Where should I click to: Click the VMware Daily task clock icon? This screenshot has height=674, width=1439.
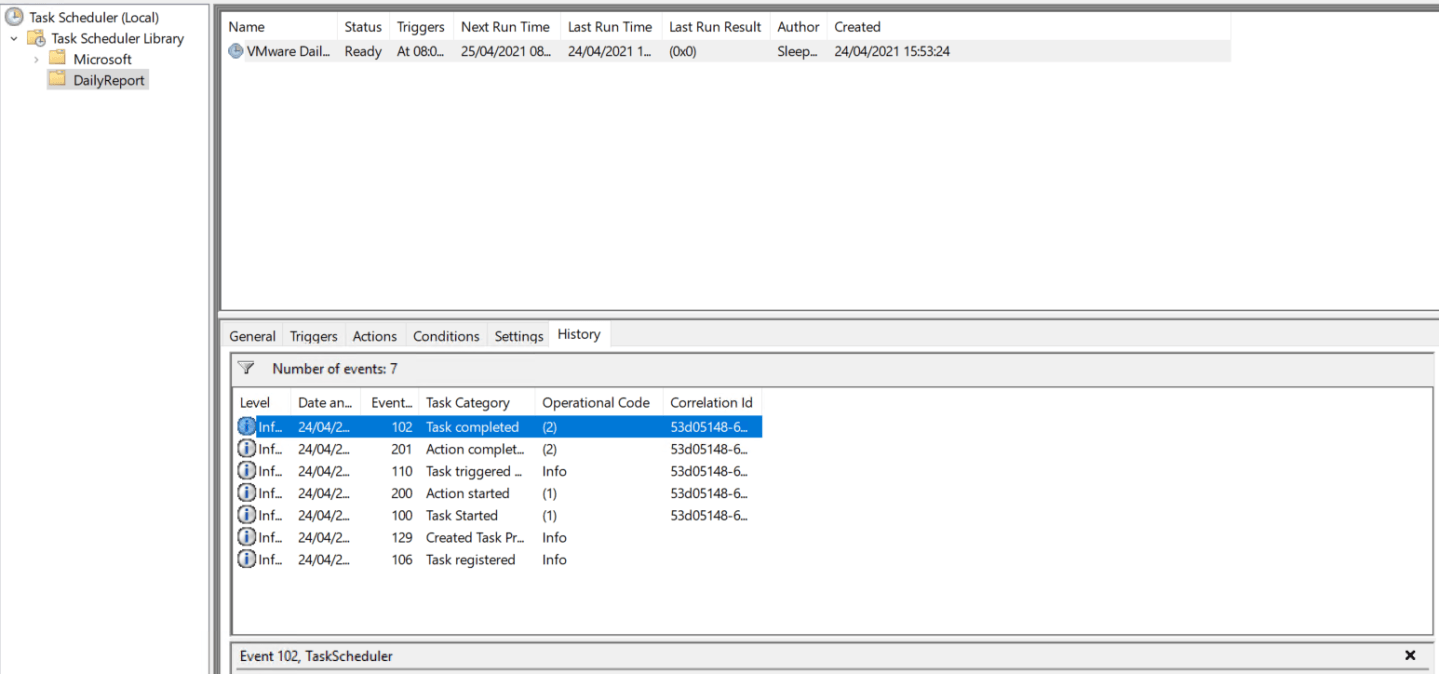tap(236, 51)
